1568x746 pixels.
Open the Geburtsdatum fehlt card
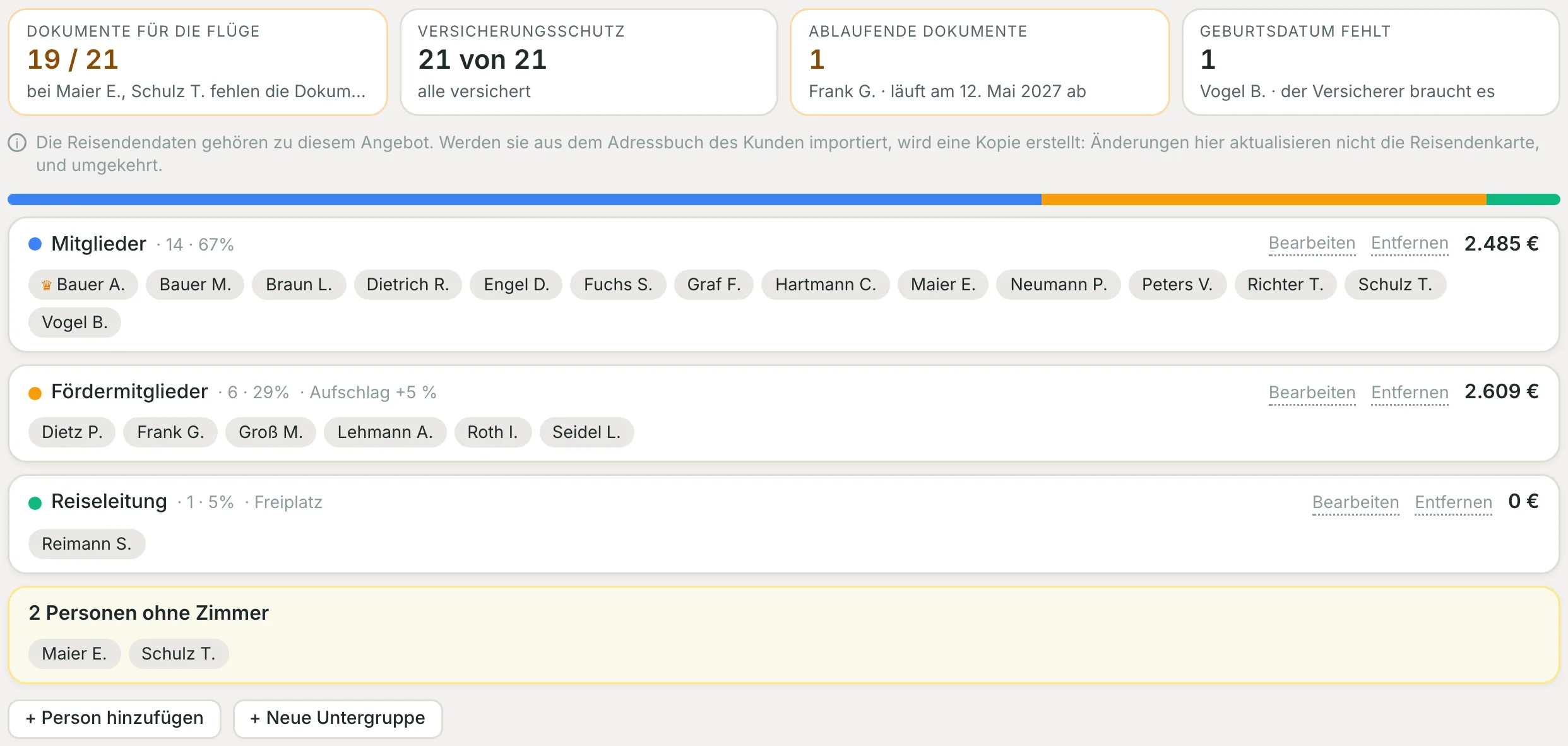pyautogui.click(x=1370, y=62)
